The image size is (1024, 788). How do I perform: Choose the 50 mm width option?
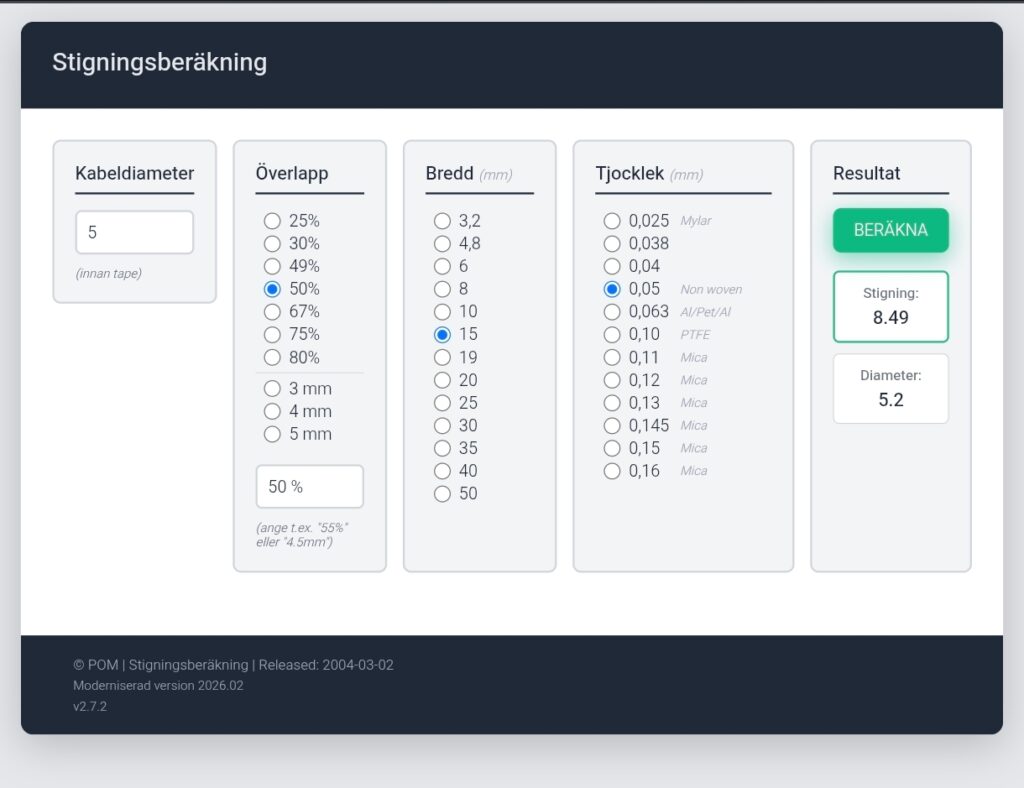[x=442, y=494]
